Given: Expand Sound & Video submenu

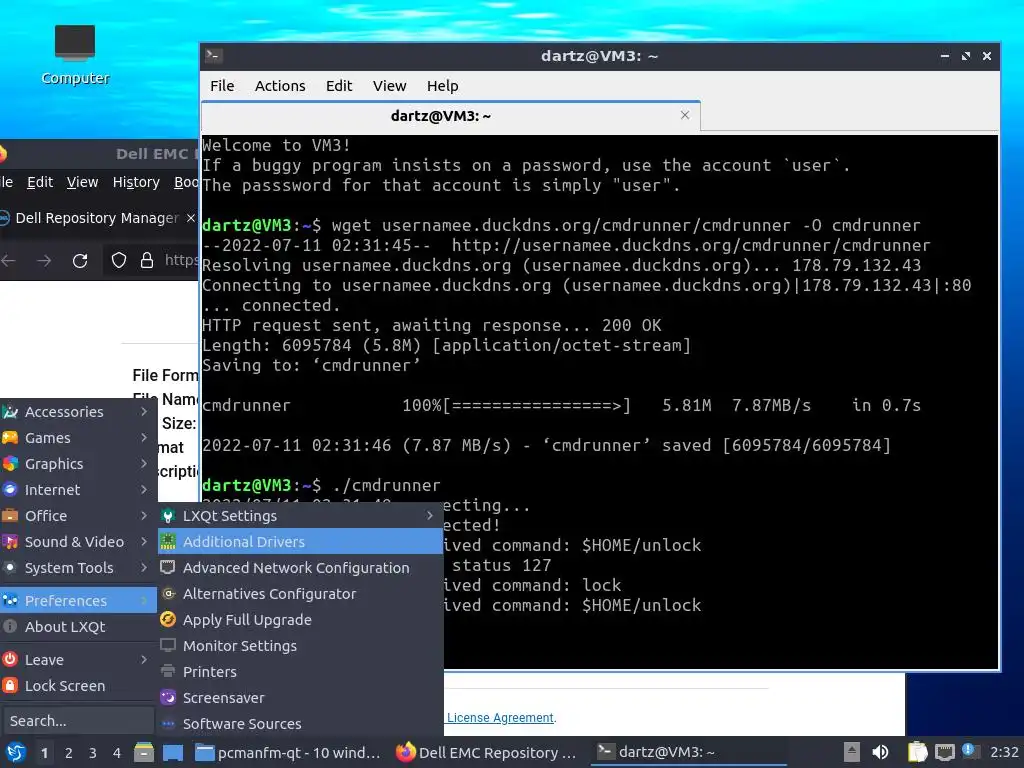Looking at the screenshot, I should tap(78, 542).
